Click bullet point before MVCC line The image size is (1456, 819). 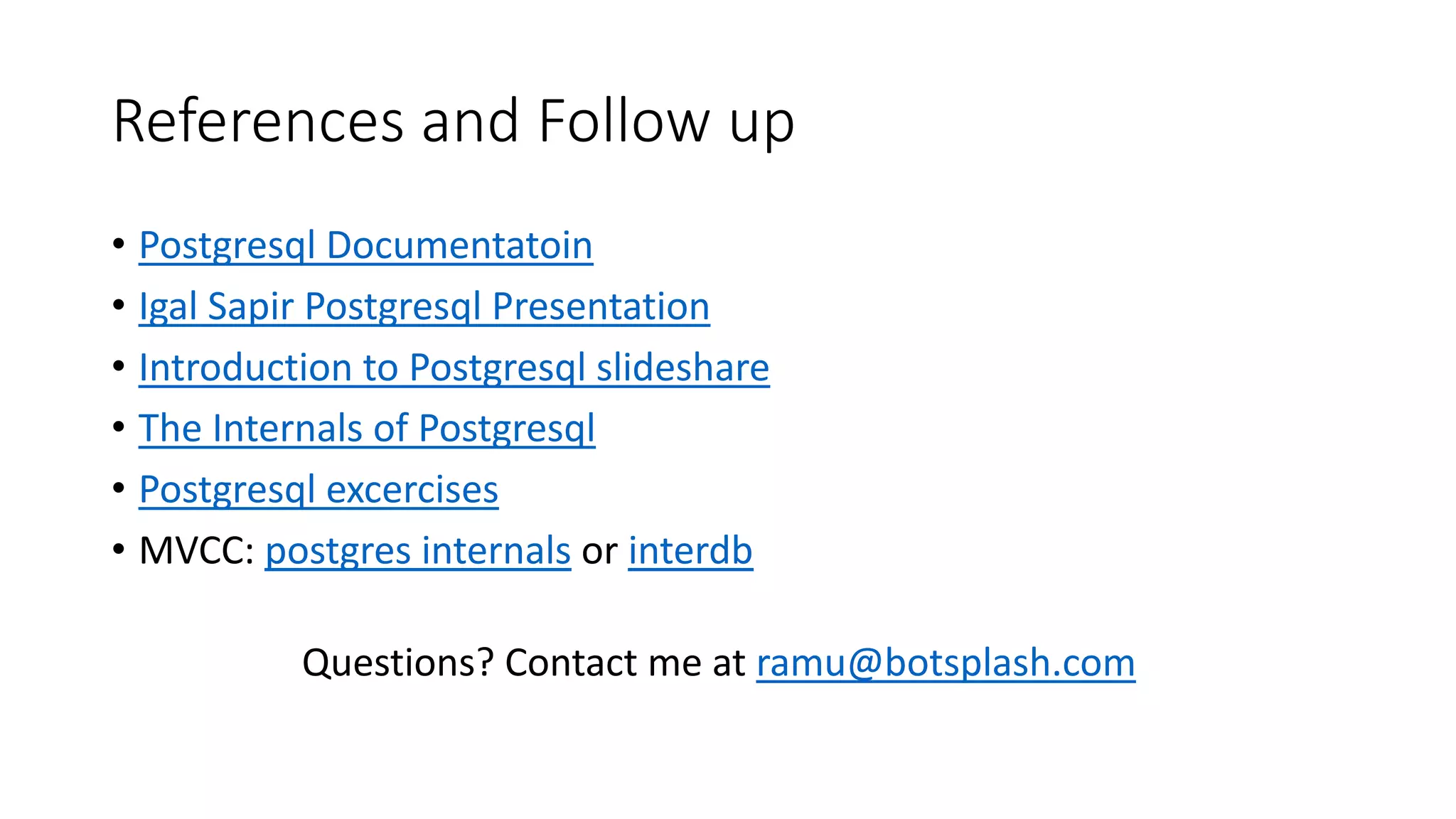pyautogui.click(x=119, y=550)
